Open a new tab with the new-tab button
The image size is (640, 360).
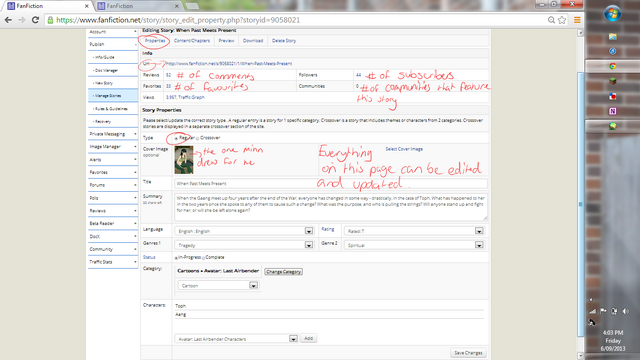(x=192, y=6)
